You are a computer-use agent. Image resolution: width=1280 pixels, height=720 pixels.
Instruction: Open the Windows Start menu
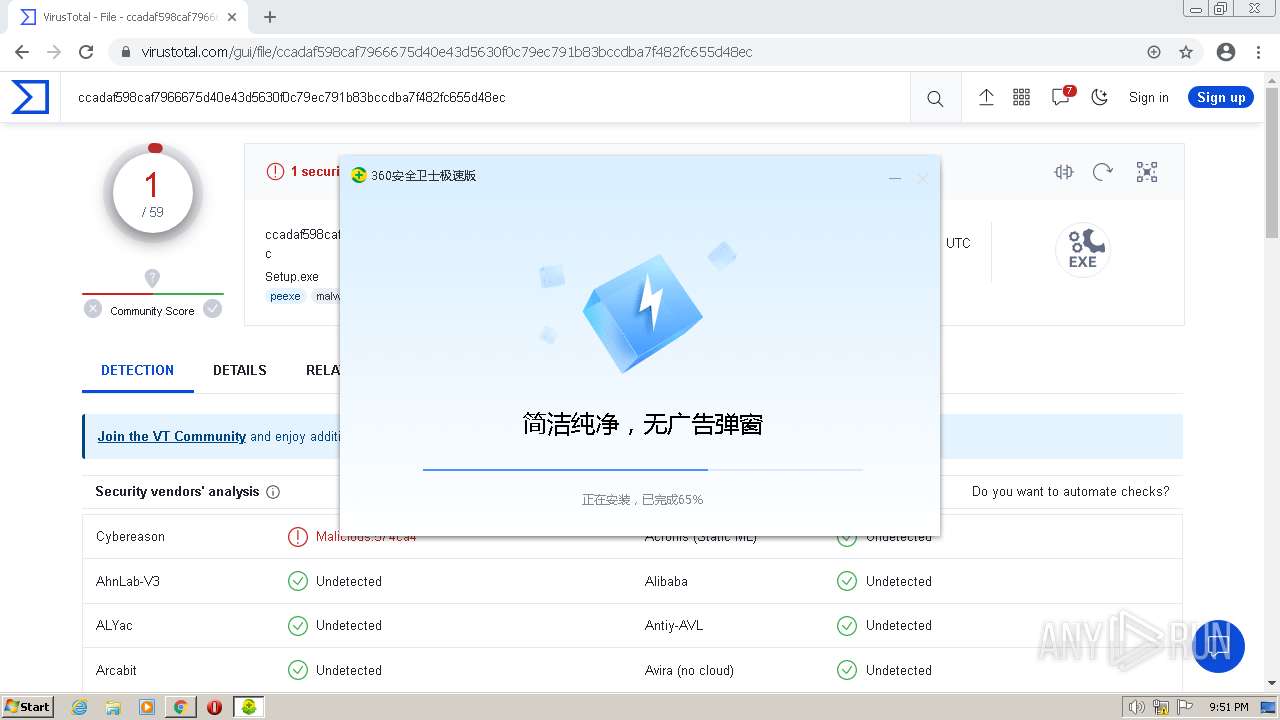tap(27, 706)
